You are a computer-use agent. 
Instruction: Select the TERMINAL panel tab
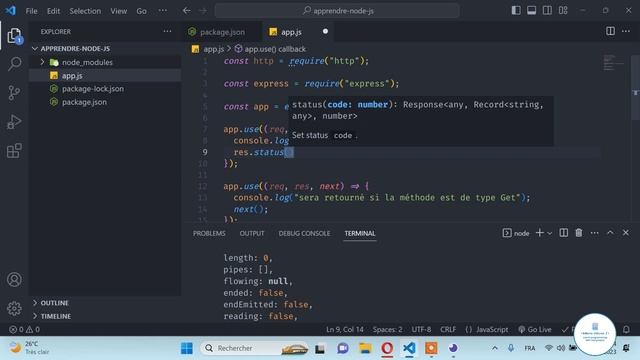(x=360, y=233)
